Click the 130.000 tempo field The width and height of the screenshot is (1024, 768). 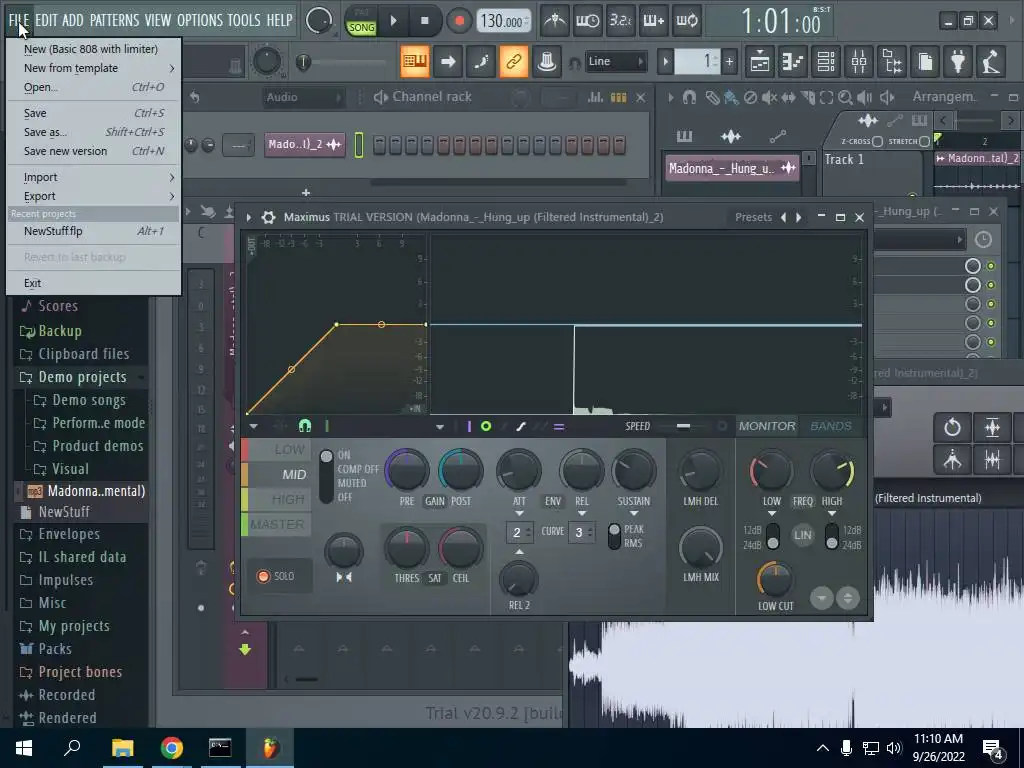(504, 22)
